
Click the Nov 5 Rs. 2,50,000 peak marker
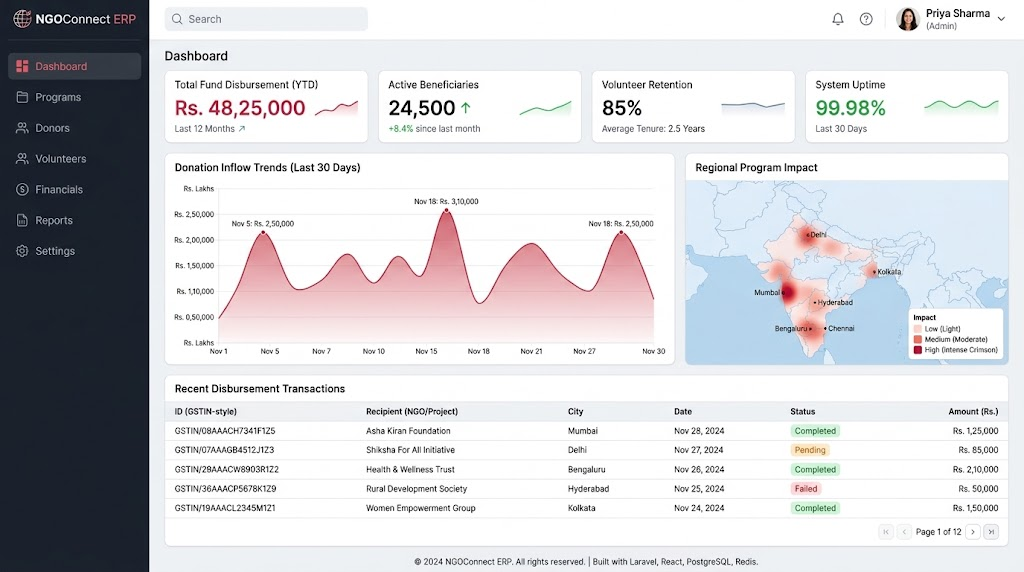[x=263, y=232]
